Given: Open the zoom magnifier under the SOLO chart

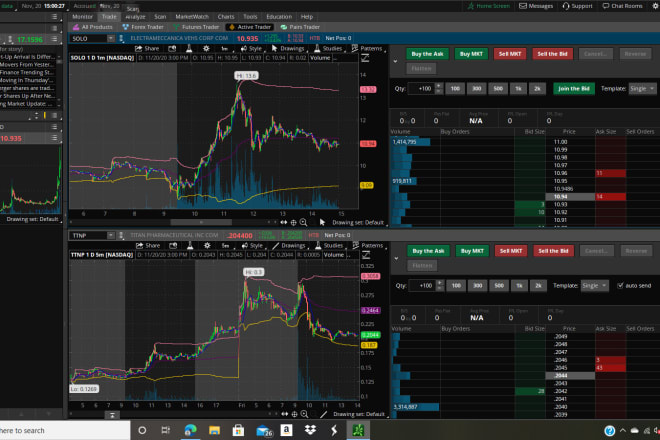Looking at the screenshot, I should pos(303,222).
